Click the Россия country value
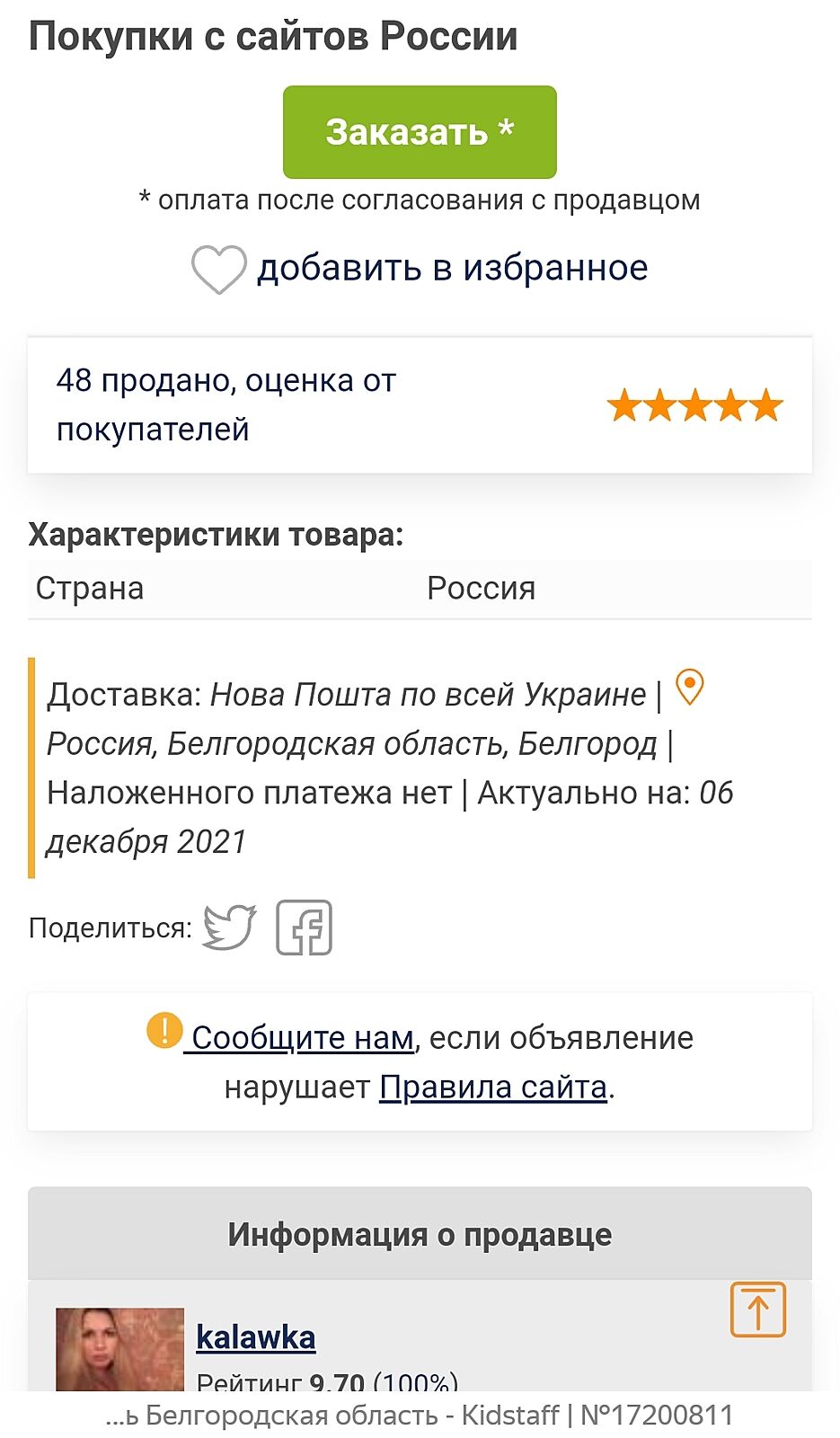 (482, 589)
